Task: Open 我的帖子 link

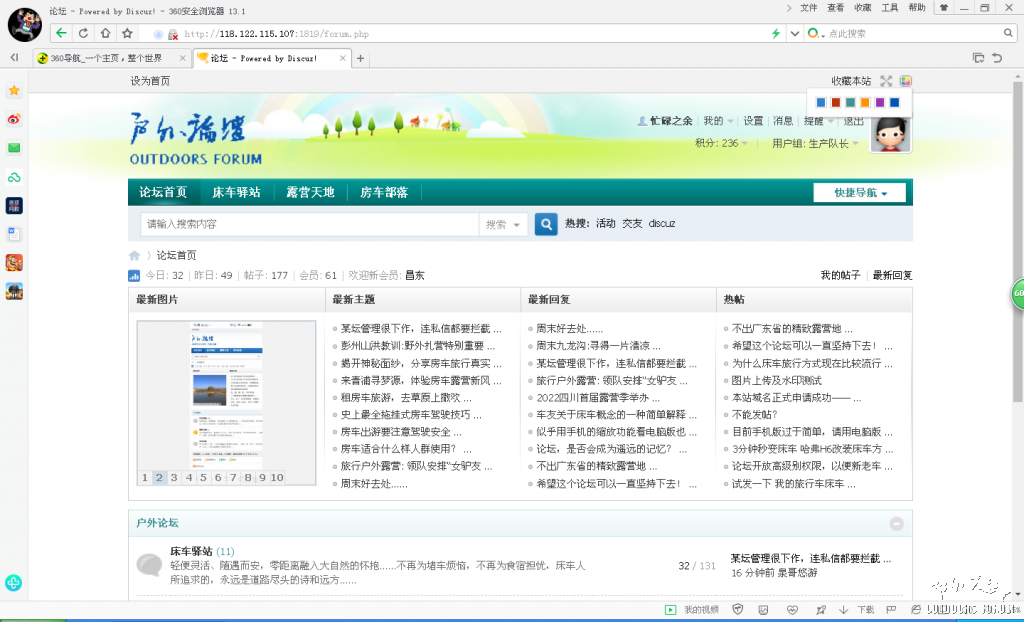Action: (840, 276)
